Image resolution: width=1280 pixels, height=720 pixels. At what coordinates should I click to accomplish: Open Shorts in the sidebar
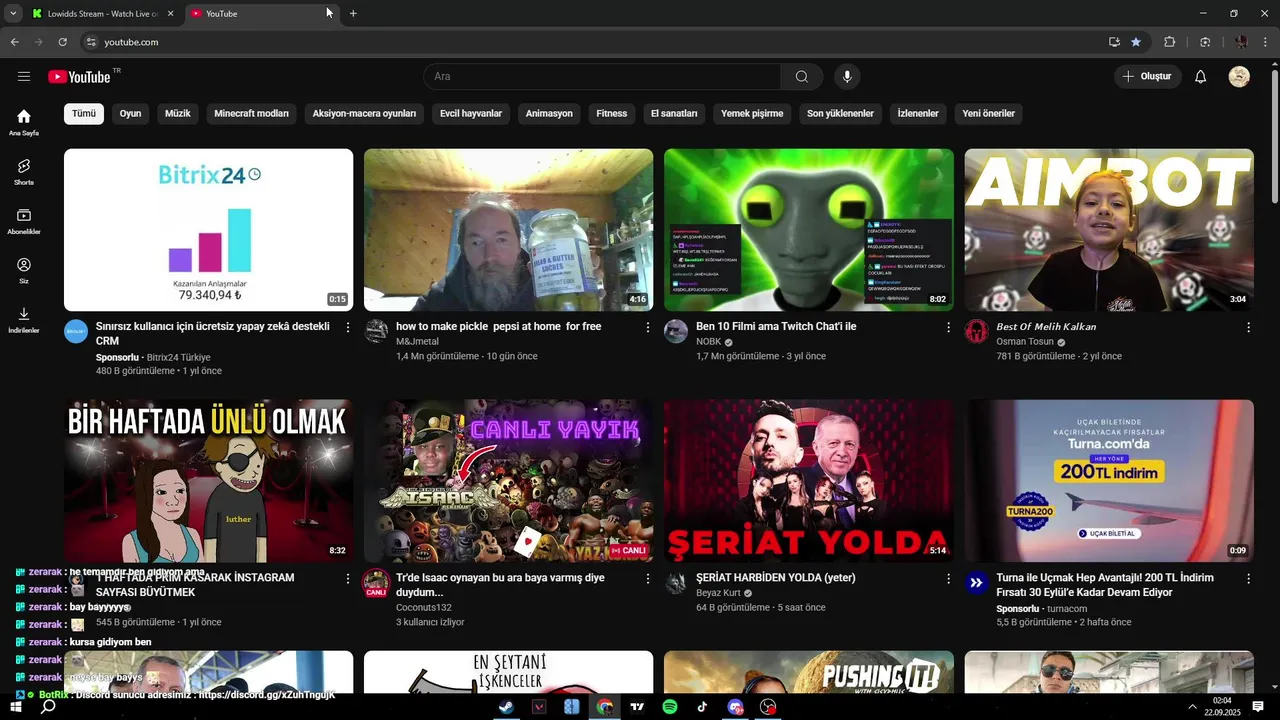[x=24, y=172]
